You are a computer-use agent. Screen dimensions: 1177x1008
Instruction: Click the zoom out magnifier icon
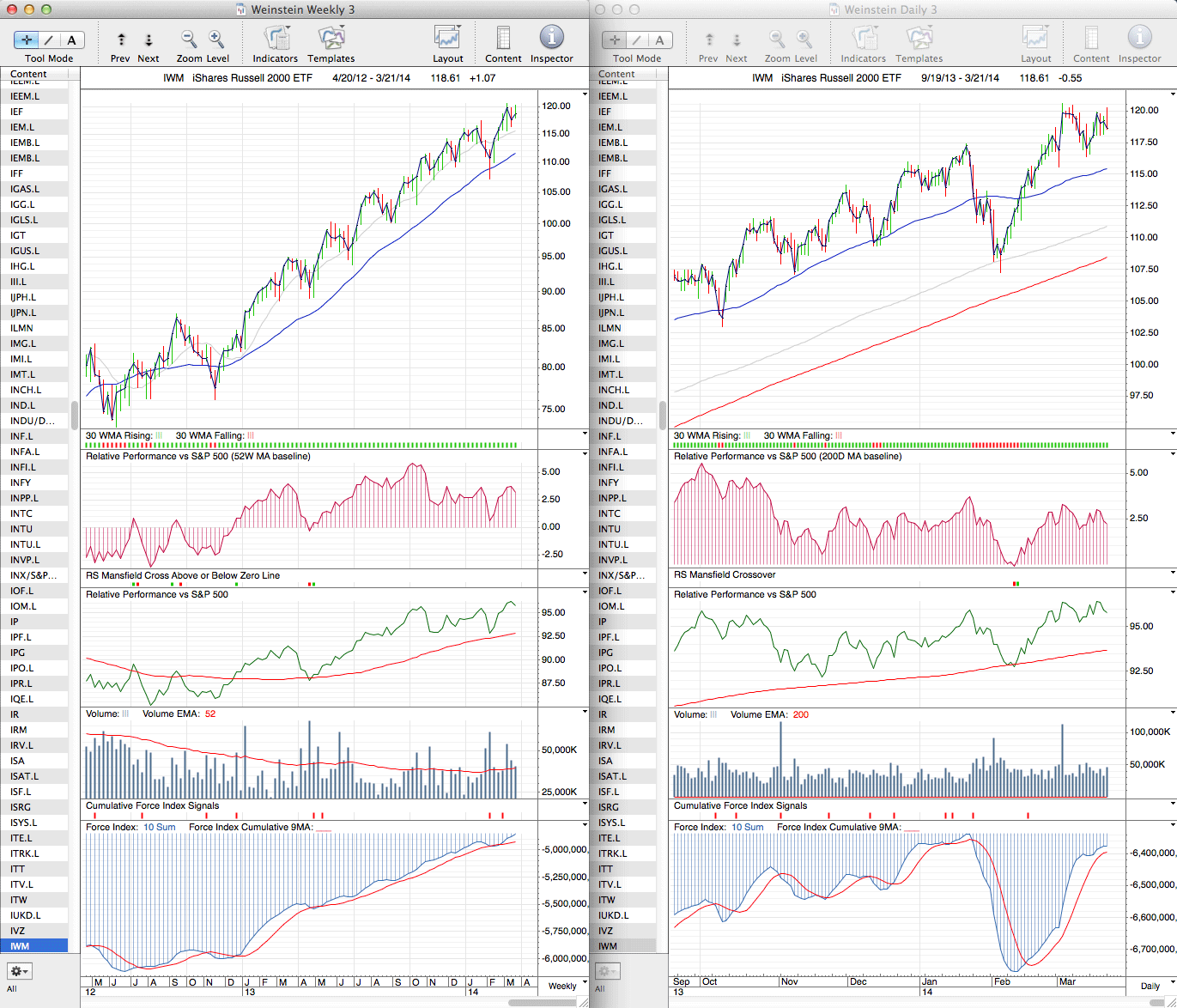click(189, 39)
